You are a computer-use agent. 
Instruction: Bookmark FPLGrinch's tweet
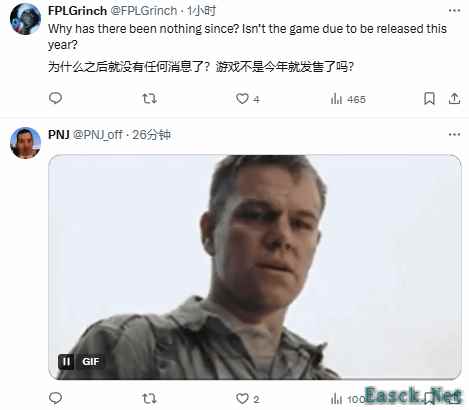point(429,99)
